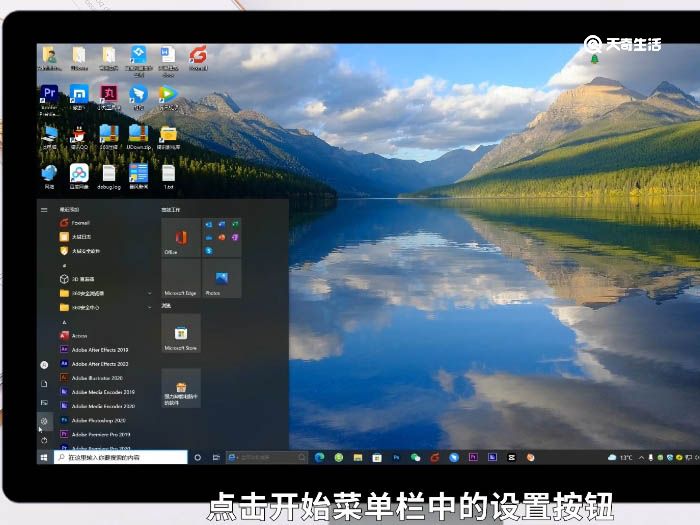Click the Windows Start button
The height and width of the screenshot is (525, 700).
tap(44, 457)
